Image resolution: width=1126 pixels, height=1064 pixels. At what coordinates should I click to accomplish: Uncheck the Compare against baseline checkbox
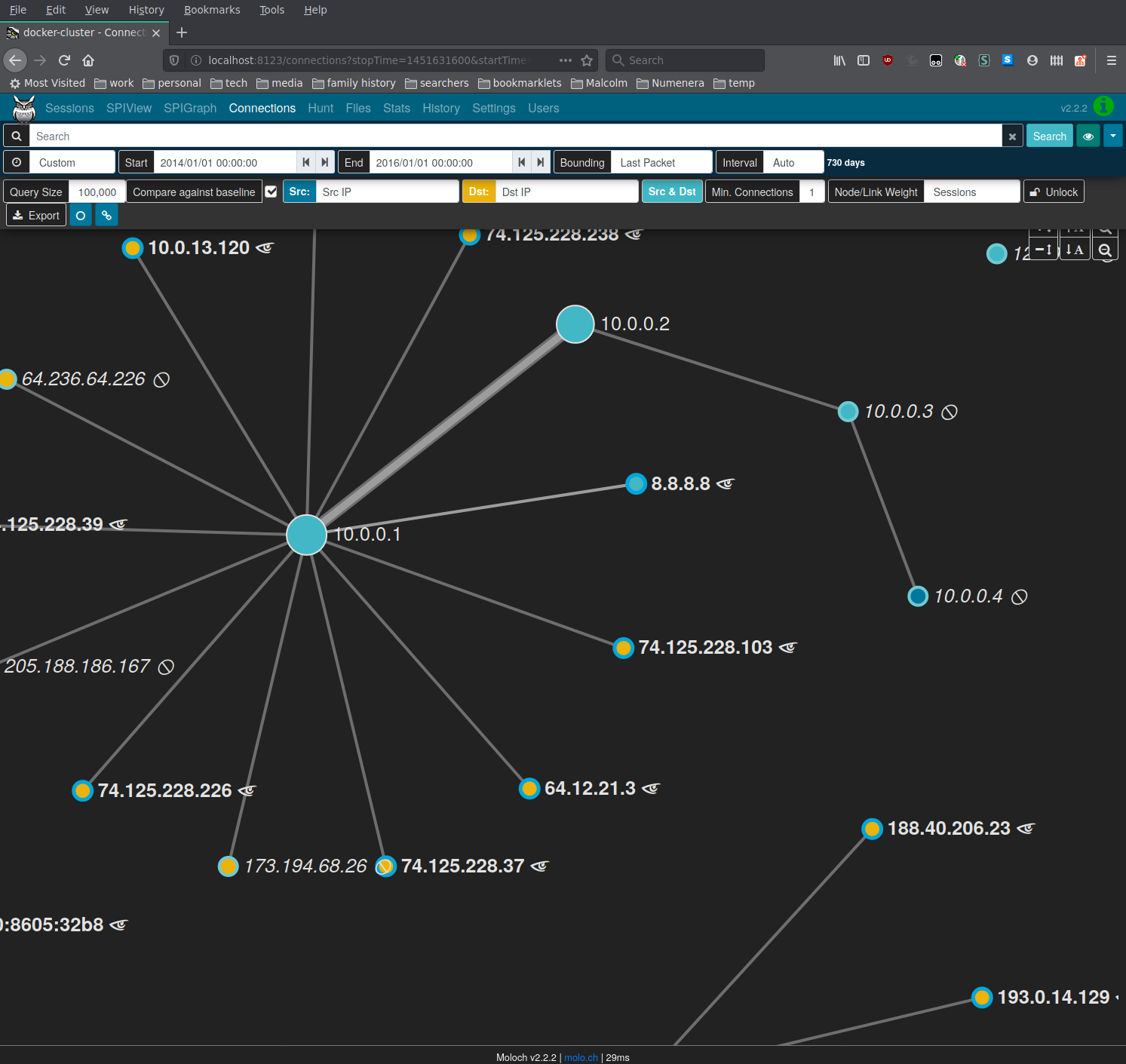click(x=271, y=192)
